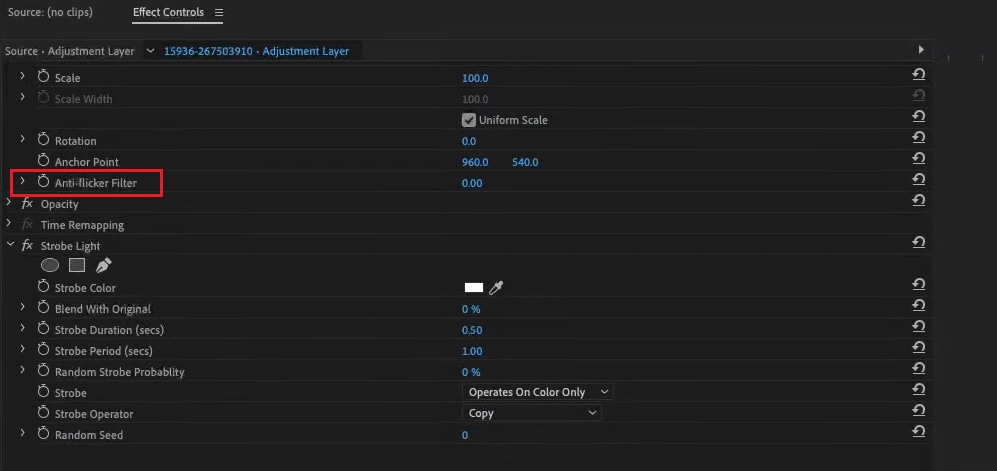
Task: Uncheck the Uniform Scale checkbox
Action: pyautogui.click(x=469, y=119)
